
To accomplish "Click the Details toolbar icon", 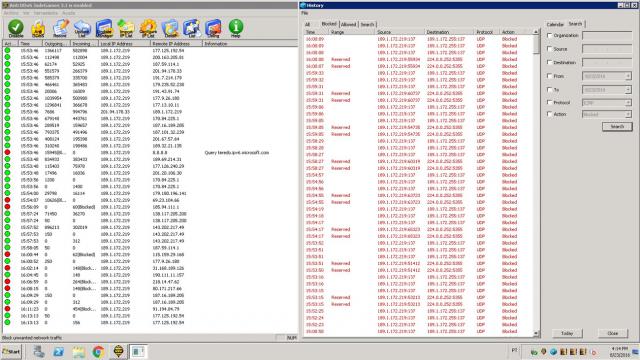I will click(170, 28).
